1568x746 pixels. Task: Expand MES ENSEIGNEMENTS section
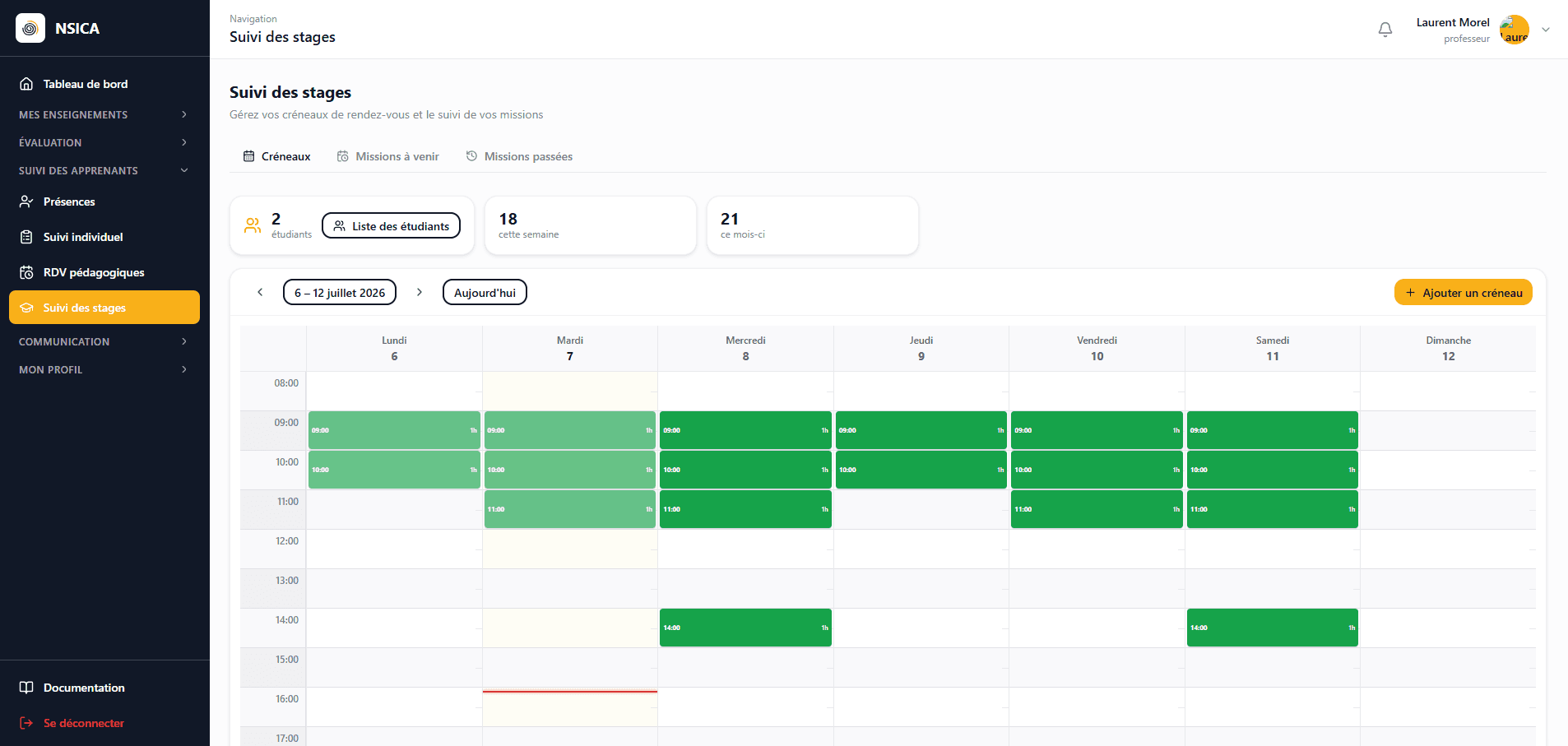click(104, 114)
